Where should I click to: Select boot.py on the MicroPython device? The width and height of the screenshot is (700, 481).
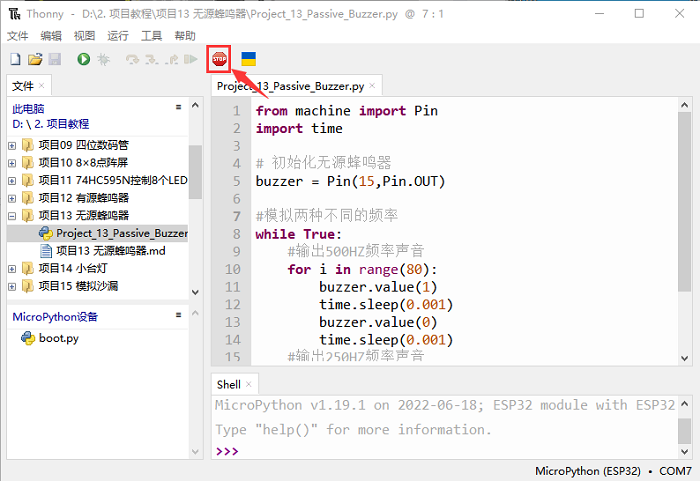[58, 338]
